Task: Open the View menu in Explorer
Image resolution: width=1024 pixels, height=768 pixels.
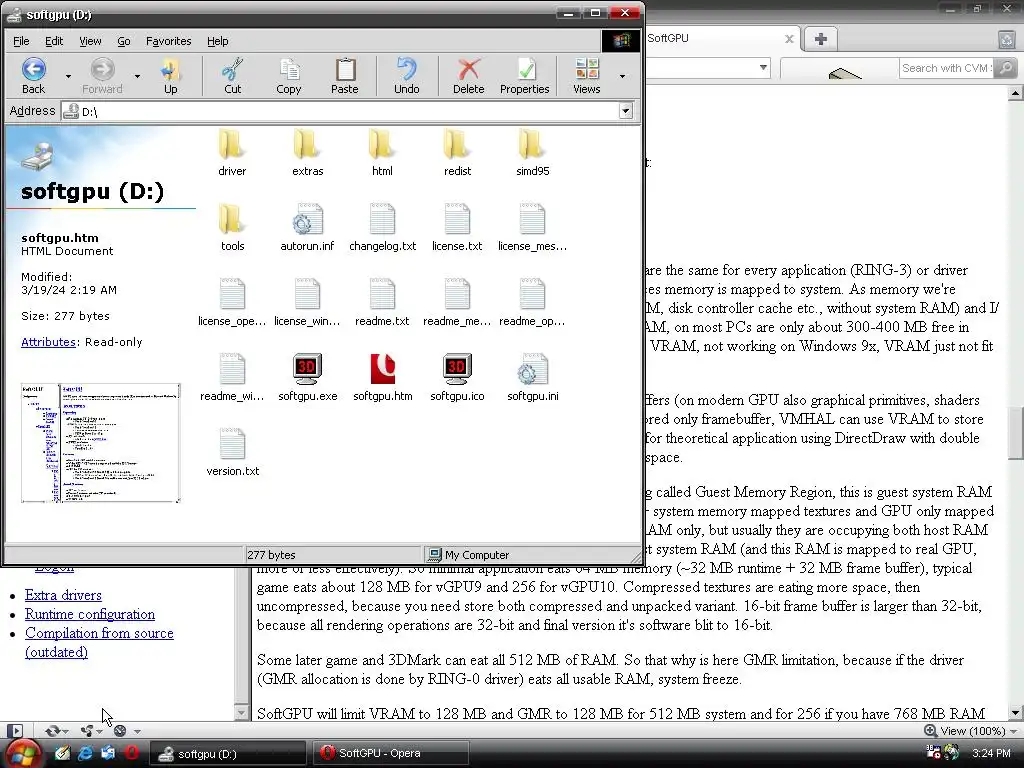Action: click(90, 41)
